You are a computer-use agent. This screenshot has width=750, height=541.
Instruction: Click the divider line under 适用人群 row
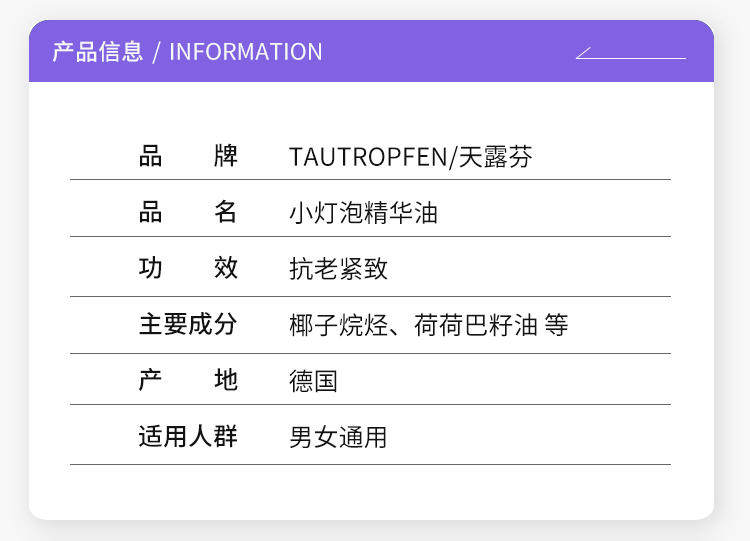370,464
